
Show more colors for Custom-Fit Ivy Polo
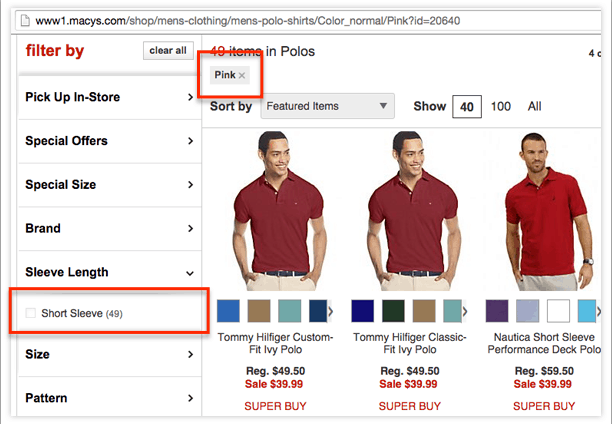[x=331, y=311]
